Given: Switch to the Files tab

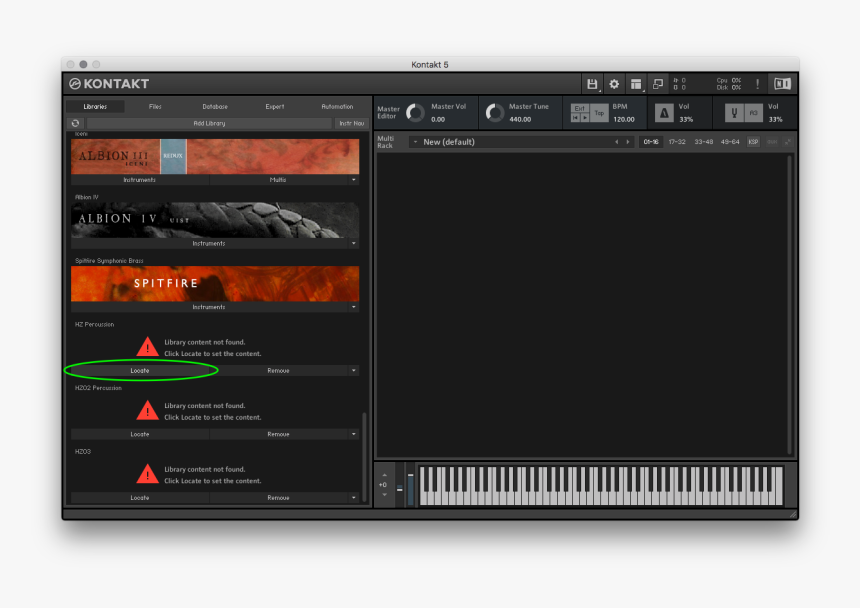Looking at the screenshot, I should pos(155,106).
